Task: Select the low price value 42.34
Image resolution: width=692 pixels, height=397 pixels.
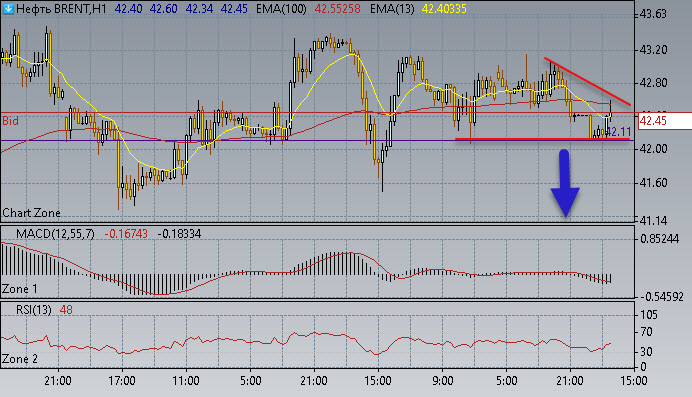Action: click(x=199, y=9)
